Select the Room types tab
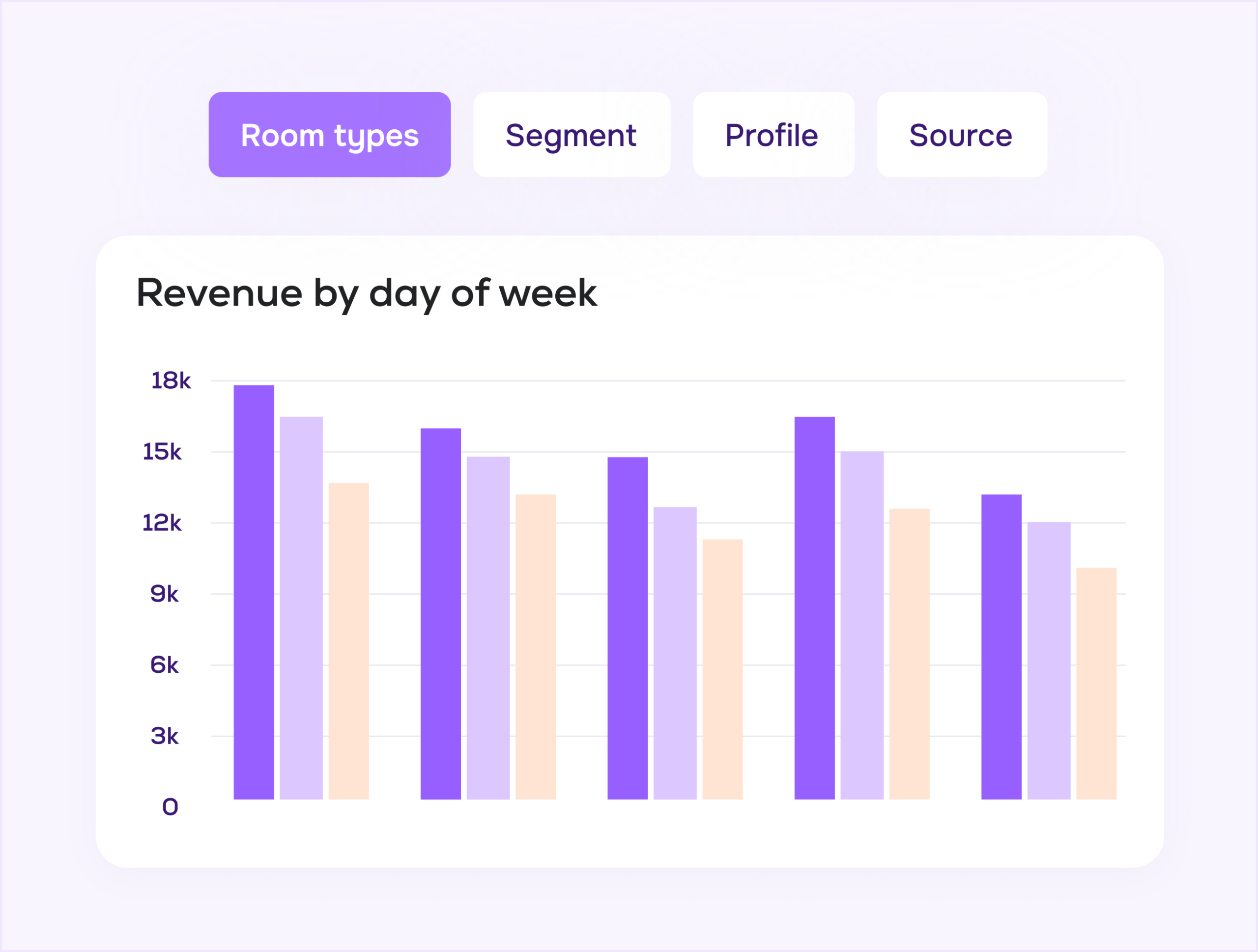Viewport: 1258px width, 952px height. (x=329, y=135)
